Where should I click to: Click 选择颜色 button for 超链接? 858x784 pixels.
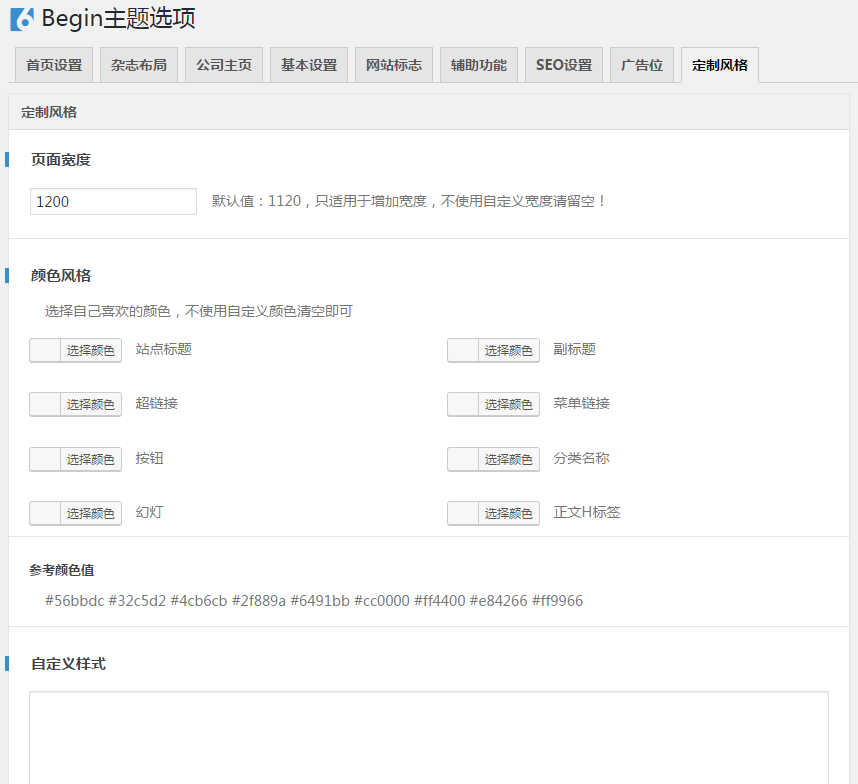[91, 404]
